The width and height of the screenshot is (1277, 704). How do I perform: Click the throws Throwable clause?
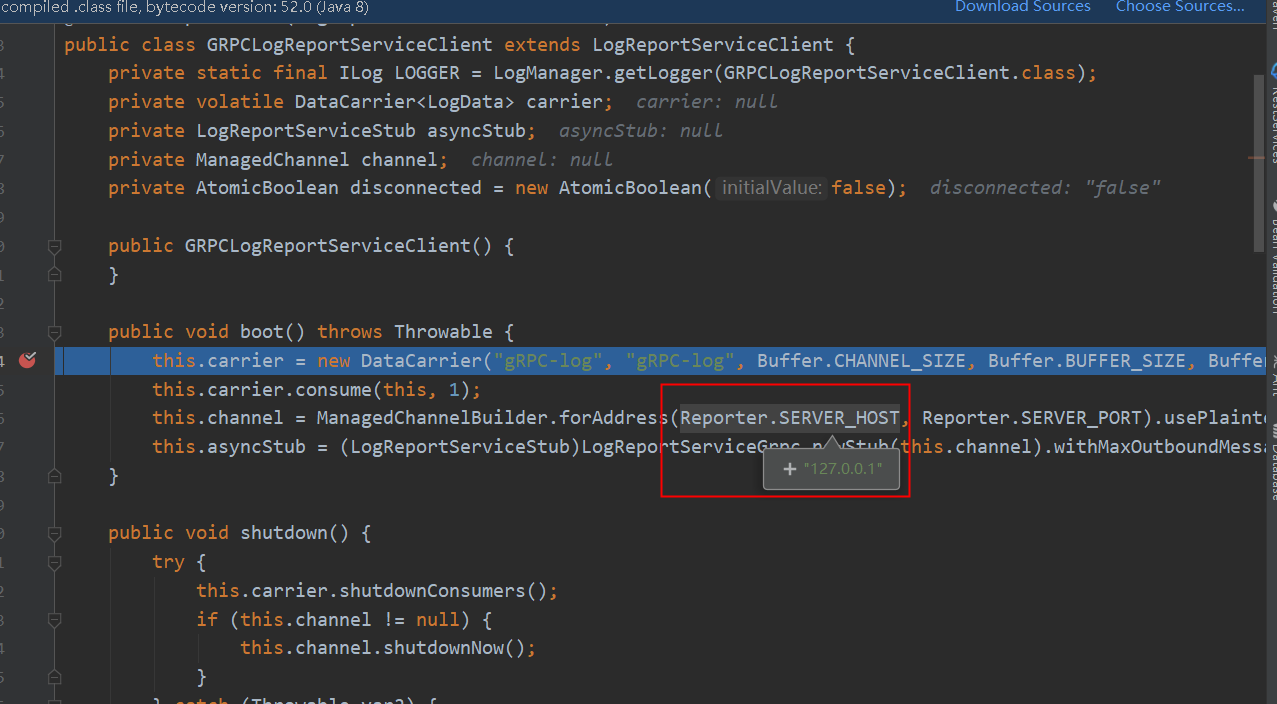pos(405,332)
